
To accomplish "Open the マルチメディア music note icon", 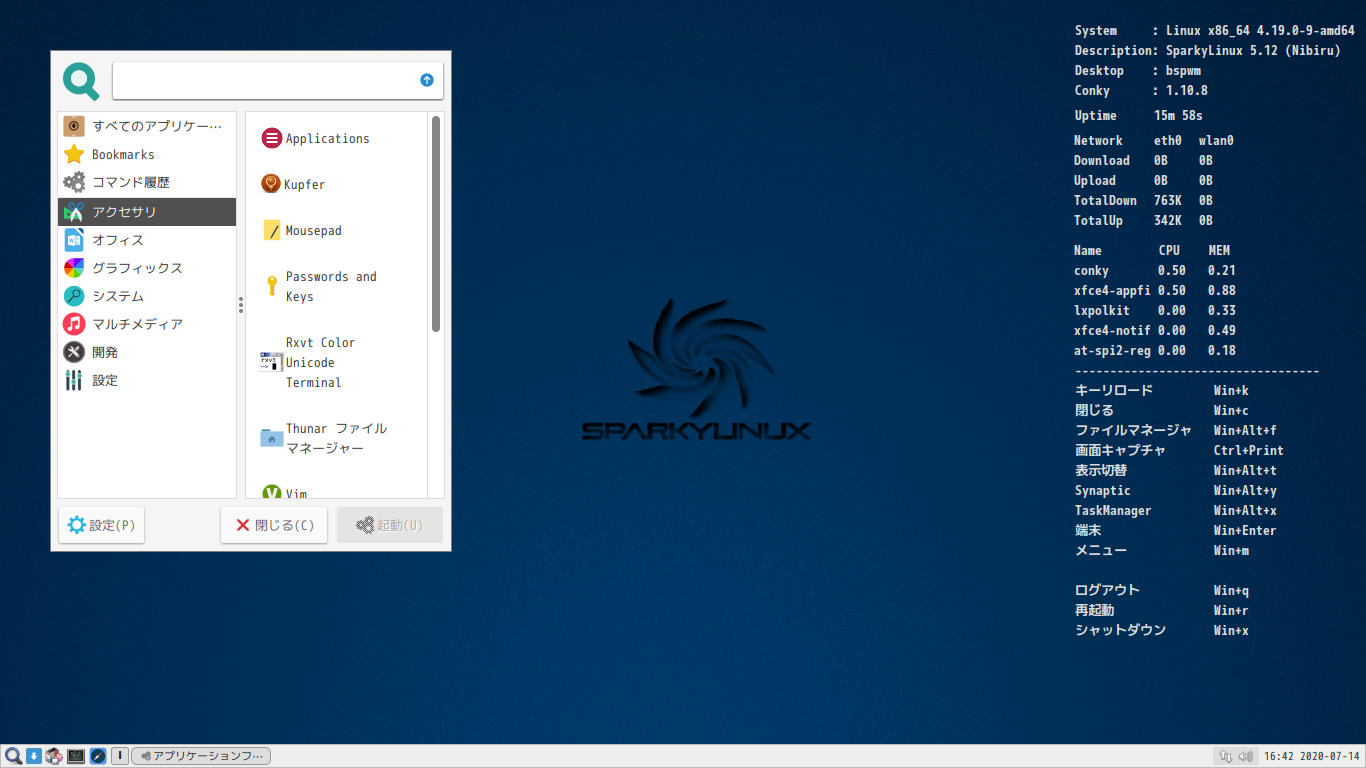I will pyautogui.click(x=74, y=324).
